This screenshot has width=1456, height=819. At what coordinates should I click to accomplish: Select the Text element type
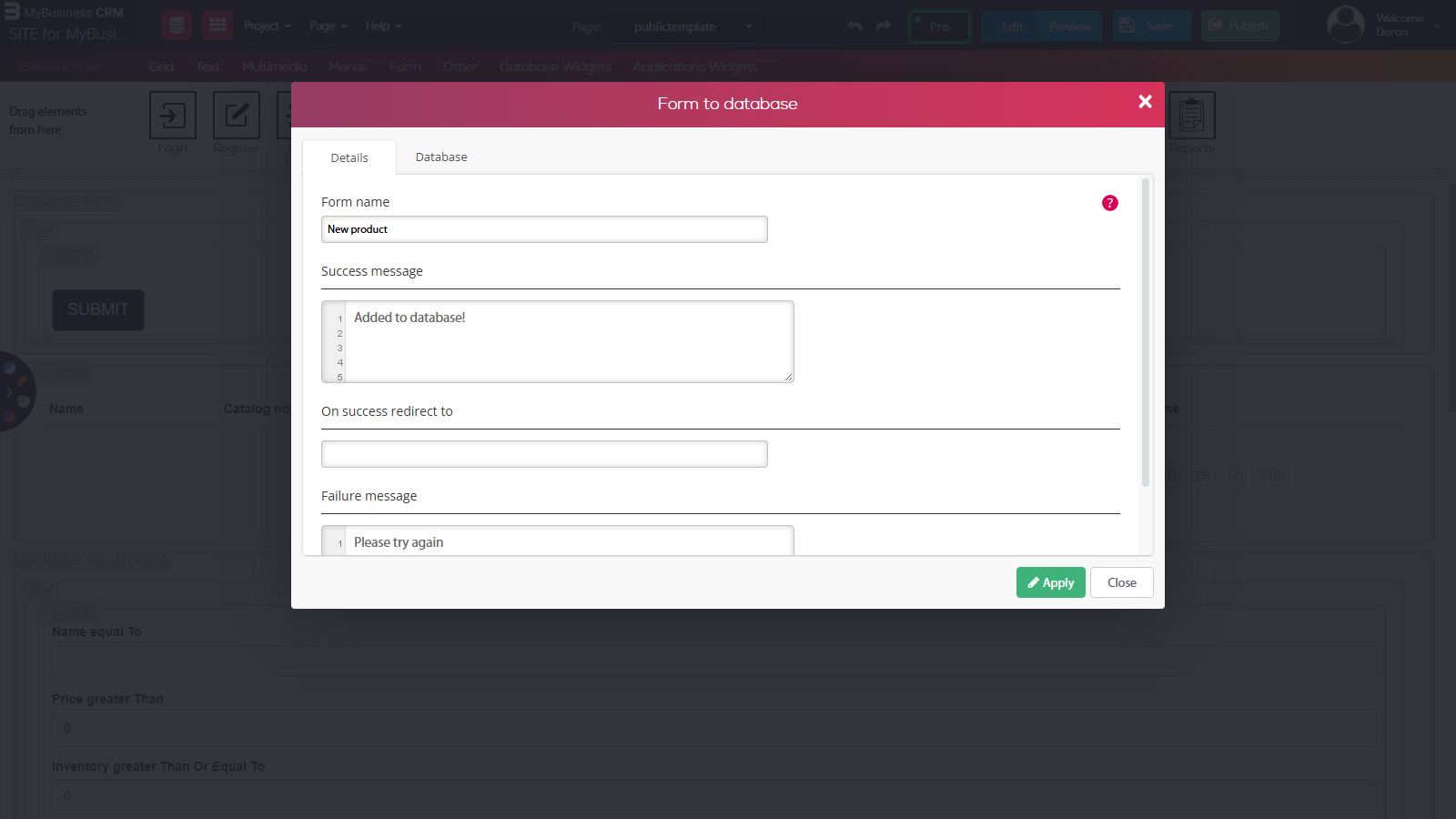tap(207, 66)
